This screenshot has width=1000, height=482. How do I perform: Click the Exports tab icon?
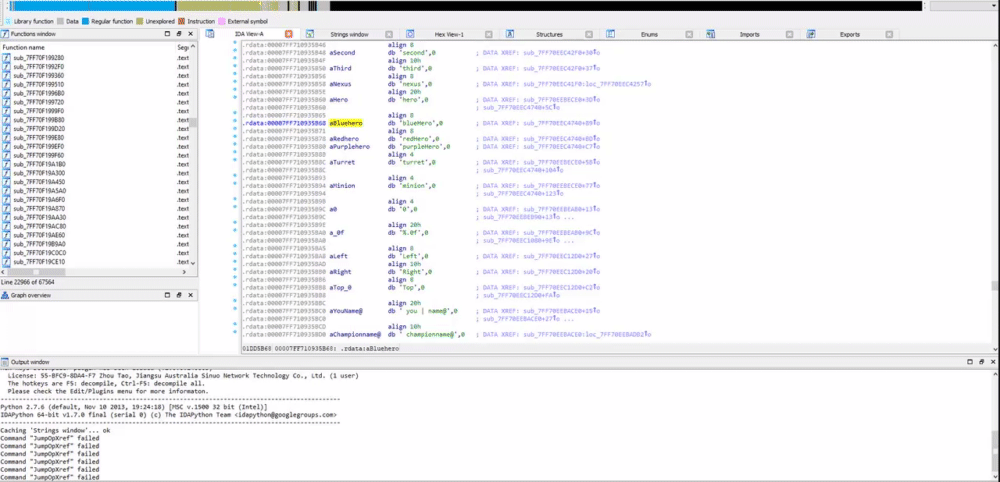[x=811, y=34]
